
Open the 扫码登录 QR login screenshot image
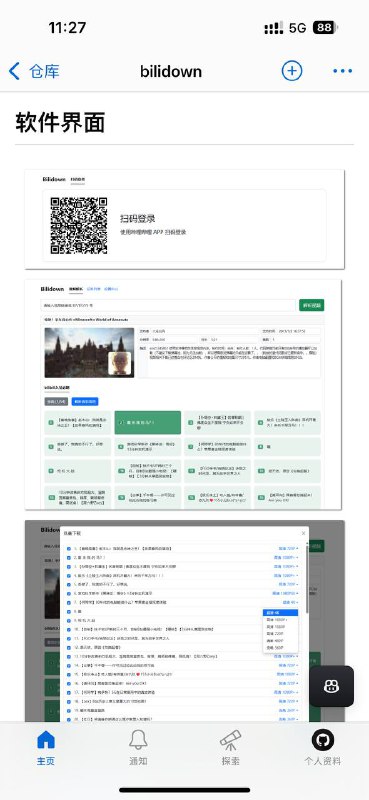coord(185,219)
